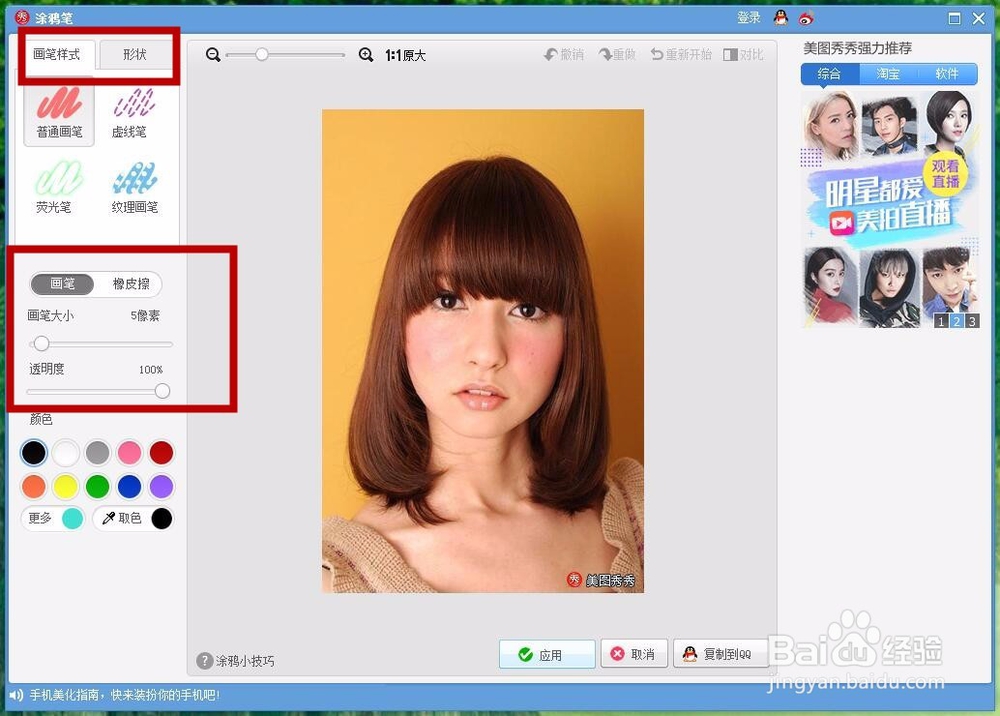Image resolution: width=1000 pixels, height=716 pixels.
Task: Maximize the 涂鸦笔 window
Action: pyautogui.click(x=954, y=18)
